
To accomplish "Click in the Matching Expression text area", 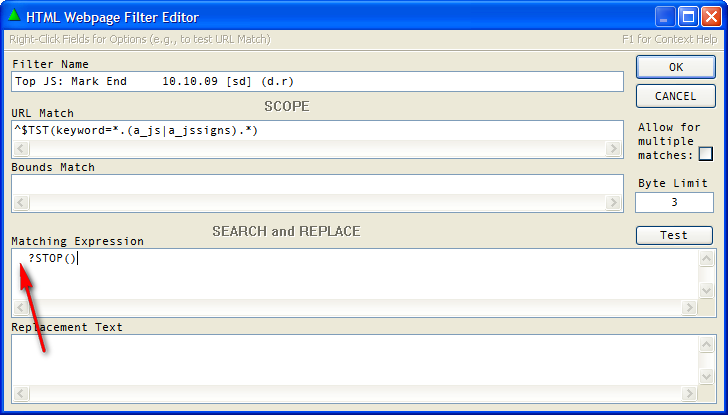I will pos(350,273).
